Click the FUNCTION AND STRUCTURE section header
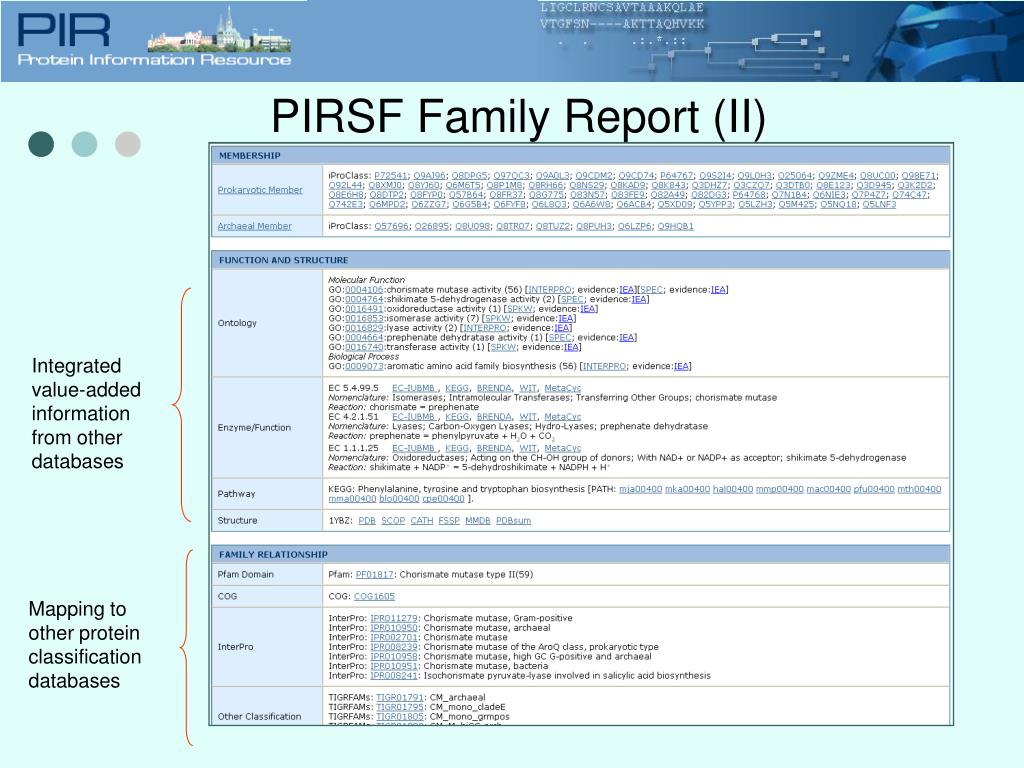 (x=581, y=260)
